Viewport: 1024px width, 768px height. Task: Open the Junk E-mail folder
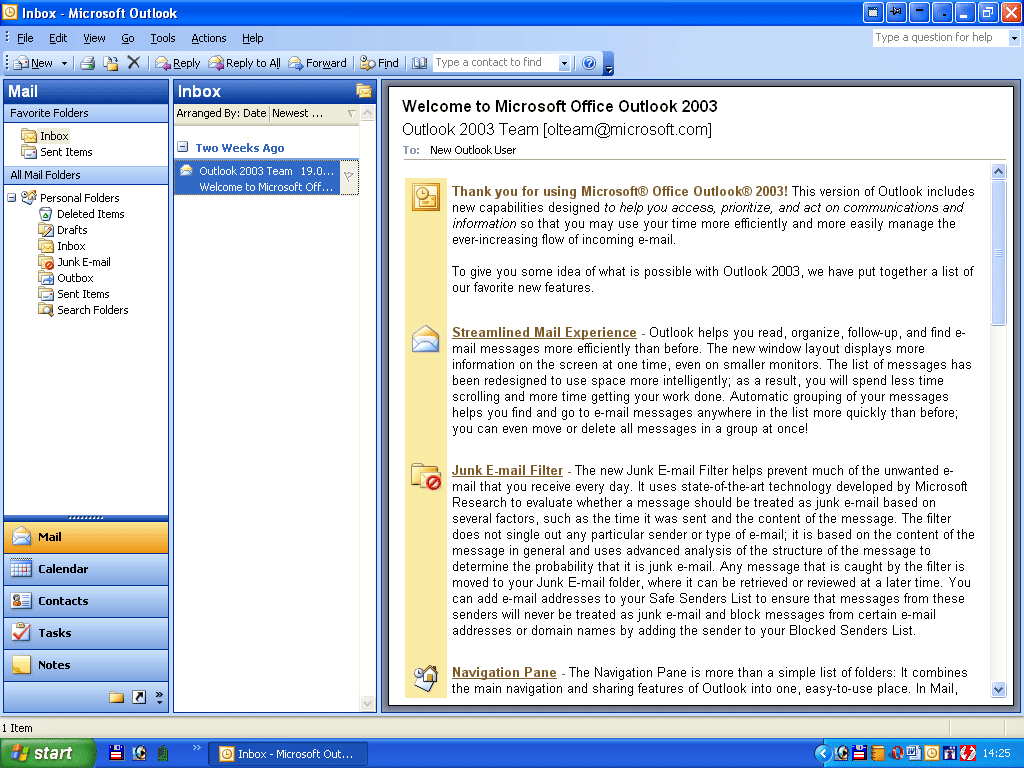click(x=75, y=262)
